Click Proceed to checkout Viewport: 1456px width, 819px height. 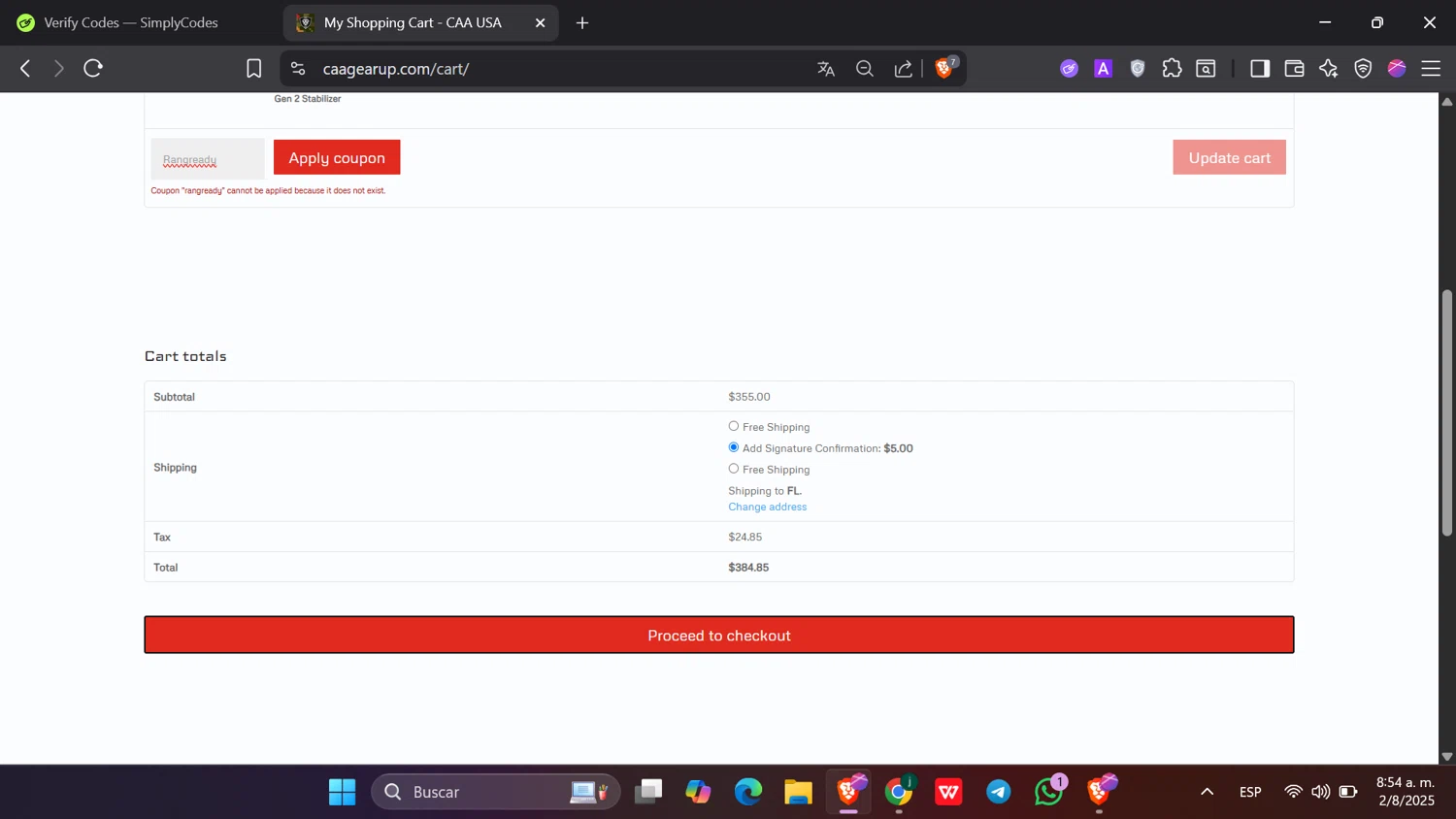pos(719,635)
